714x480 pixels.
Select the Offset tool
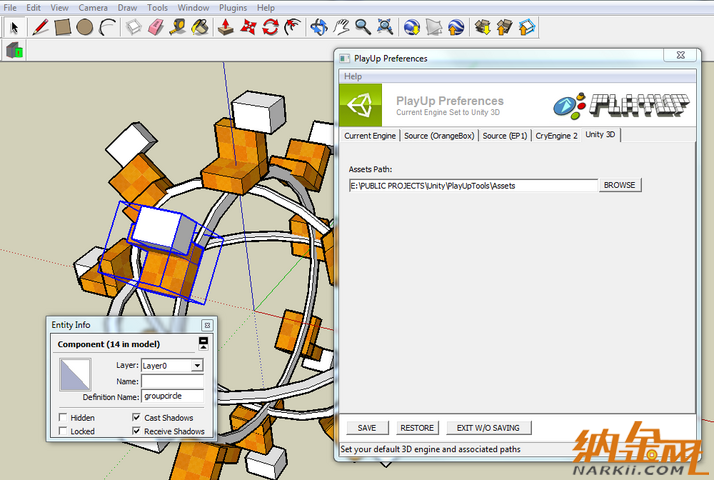pos(293,27)
